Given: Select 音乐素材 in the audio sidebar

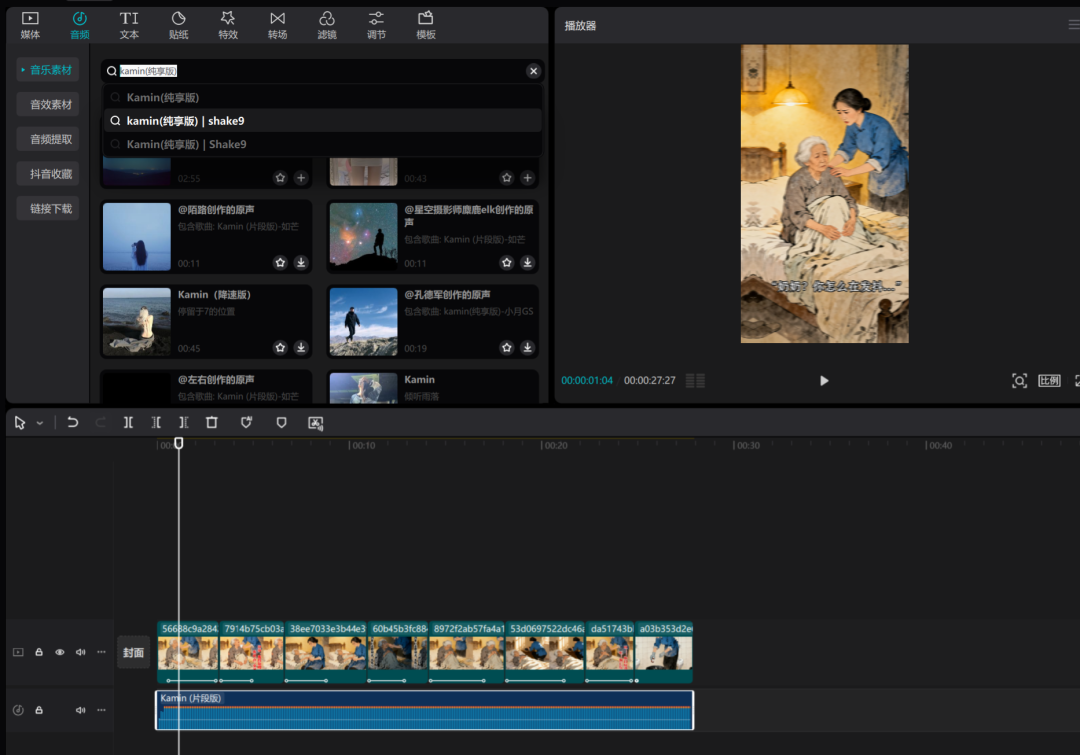Looking at the screenshot, I should tap(48, 70).
